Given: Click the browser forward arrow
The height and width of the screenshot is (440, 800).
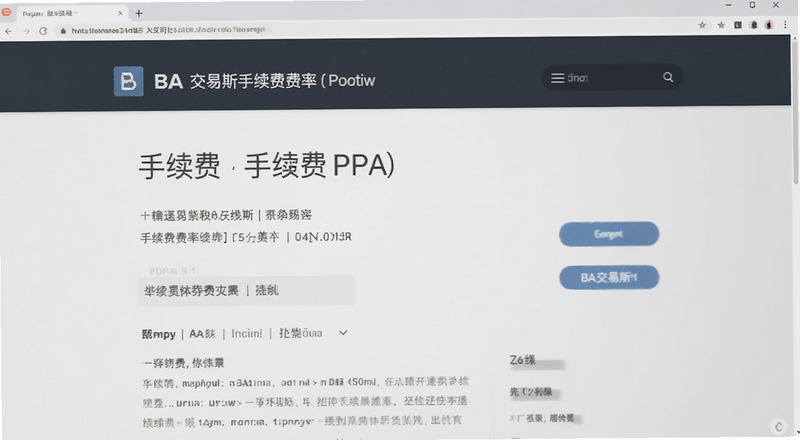Looking at the screenshot, I should pyautogui.click(x=26, y=31).
